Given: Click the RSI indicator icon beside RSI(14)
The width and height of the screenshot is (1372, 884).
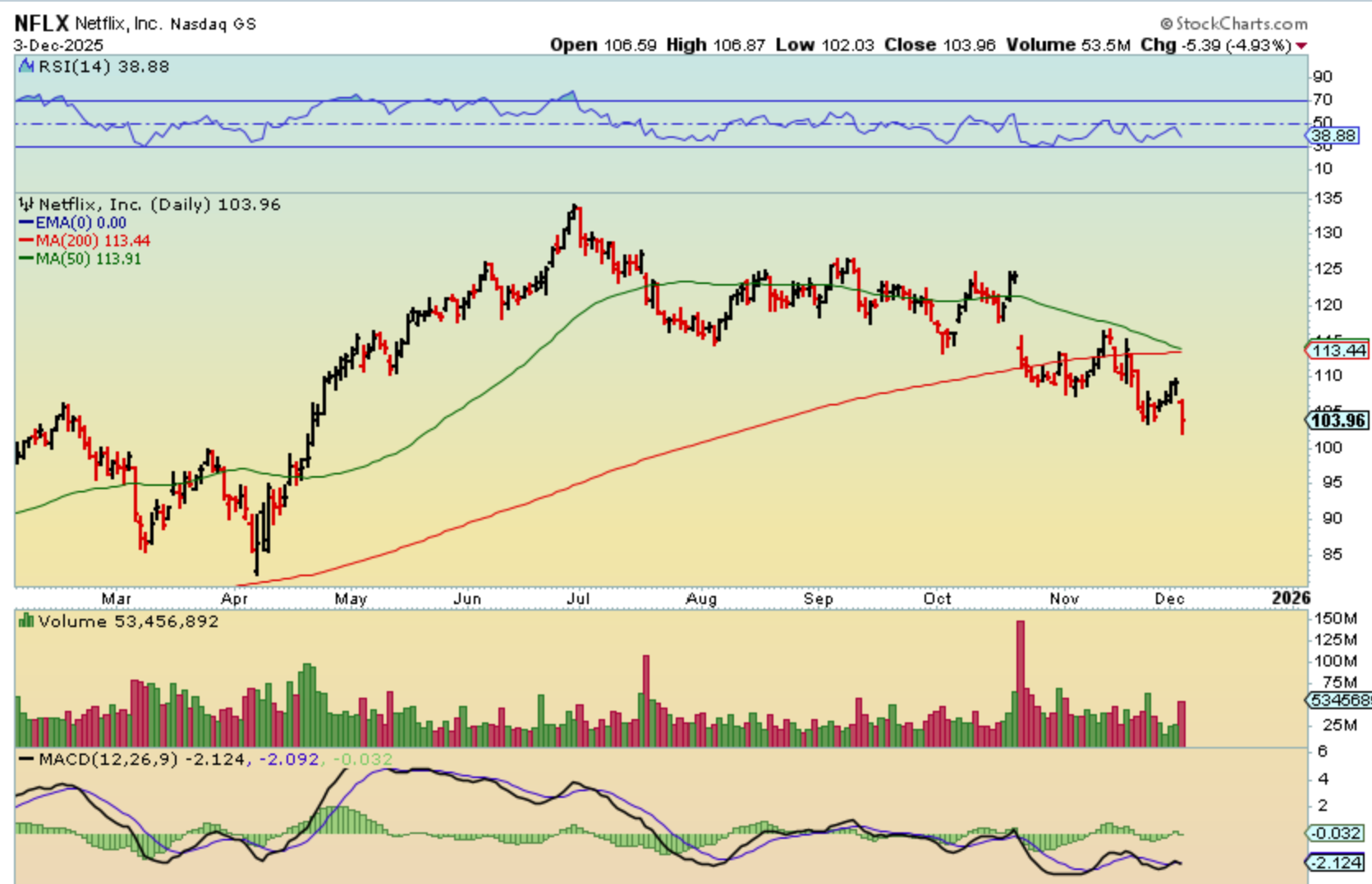Looking at the screenshot, I should click(x=26, y=66).
